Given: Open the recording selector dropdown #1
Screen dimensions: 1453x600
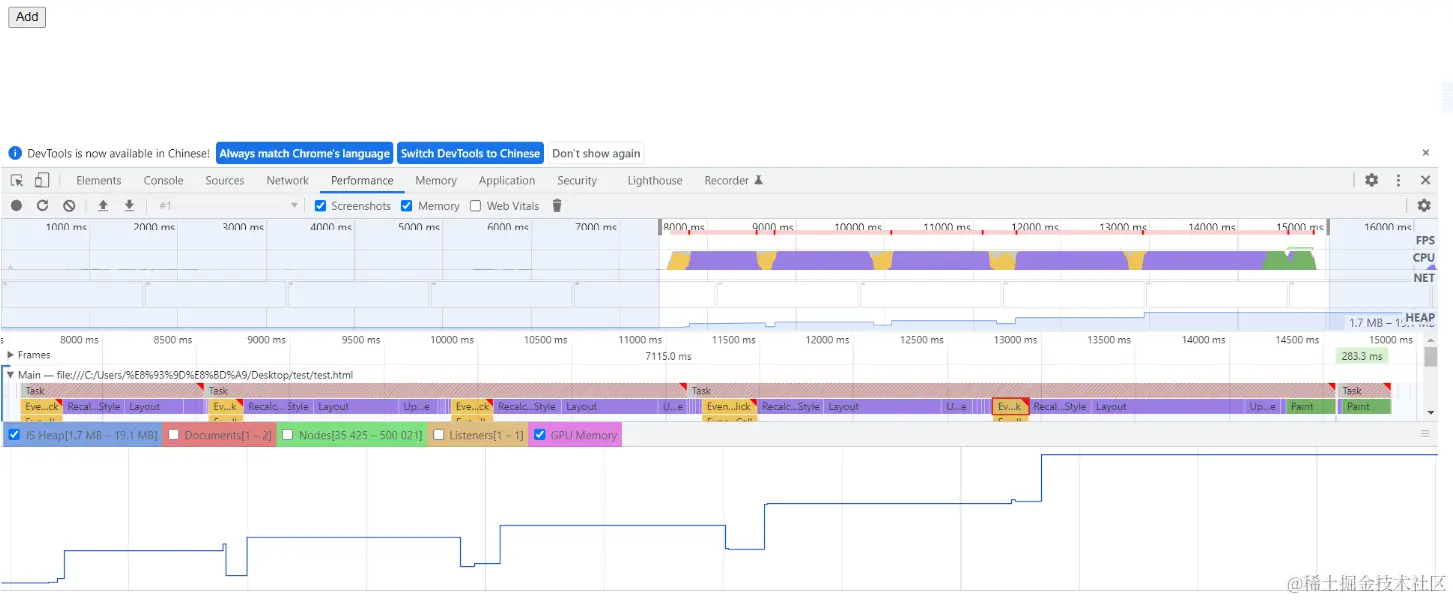Looking at the screenshot, I should coord(228,206).
